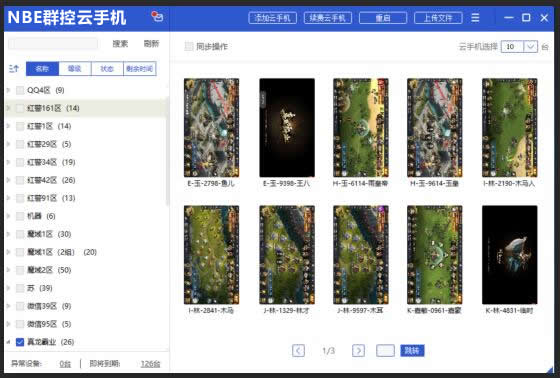Expand the 魔域1区 (30) tree group

click(9, 234)
